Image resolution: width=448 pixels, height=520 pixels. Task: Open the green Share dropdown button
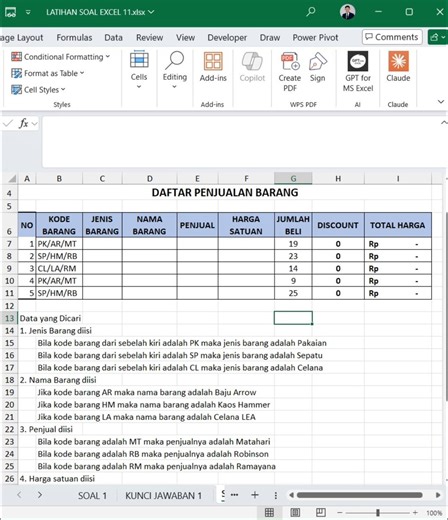[x=438, y=37]
